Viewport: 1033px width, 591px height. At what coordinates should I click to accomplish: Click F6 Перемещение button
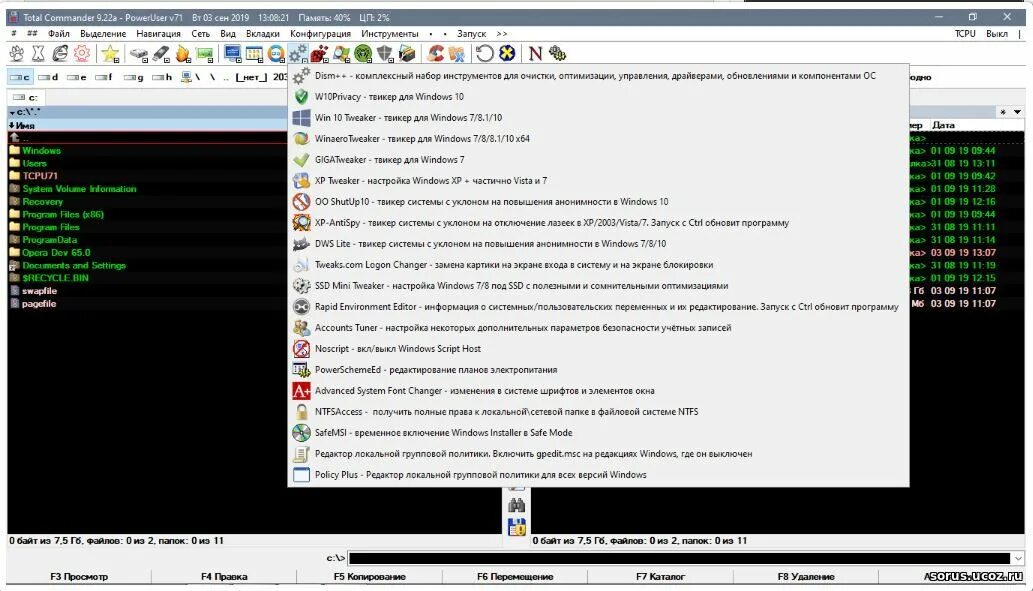point(515,577)
